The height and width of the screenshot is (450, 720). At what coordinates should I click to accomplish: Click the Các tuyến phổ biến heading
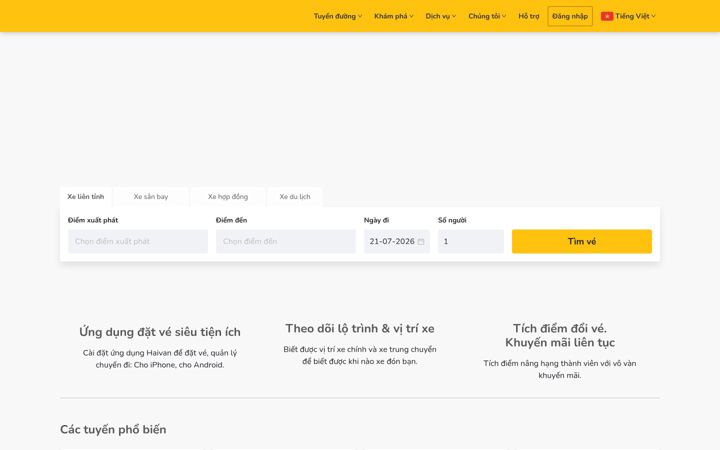click(113, 429)
